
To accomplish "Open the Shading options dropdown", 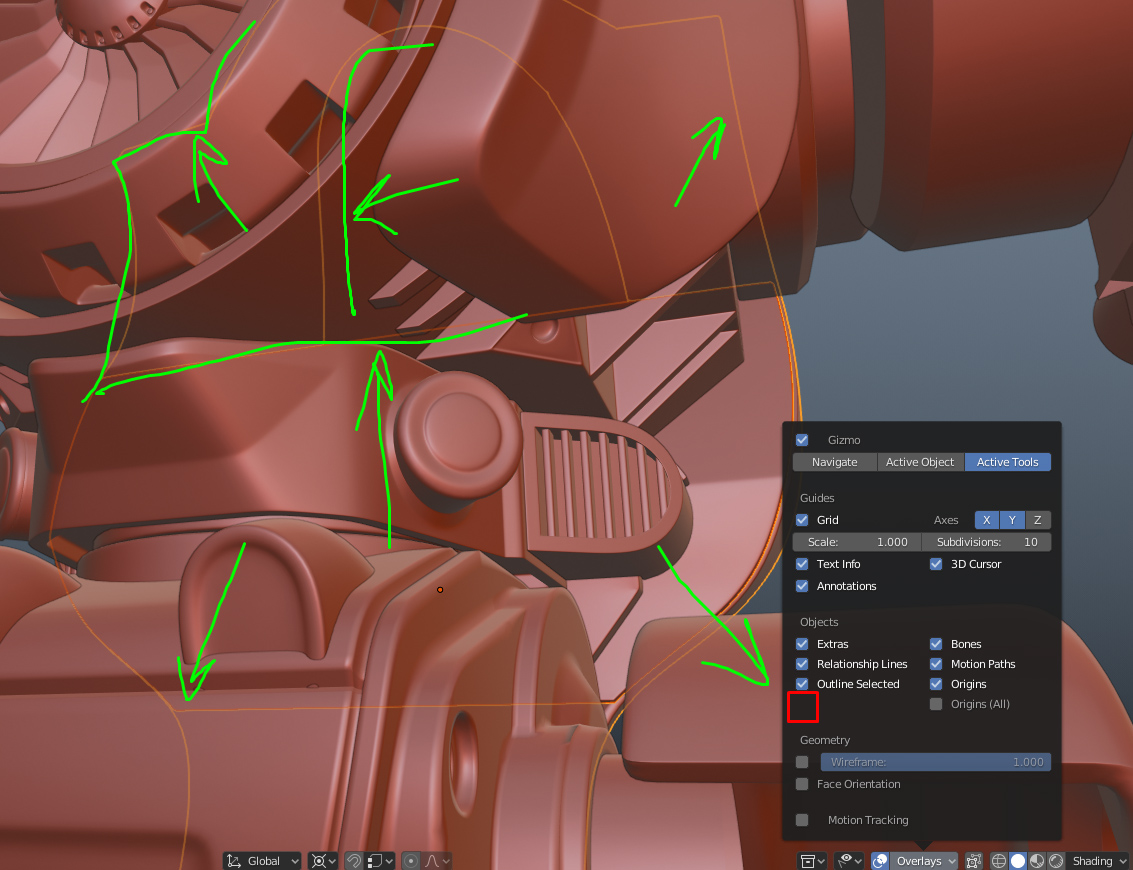I will pyautogui.click(x=1099, y=861).
